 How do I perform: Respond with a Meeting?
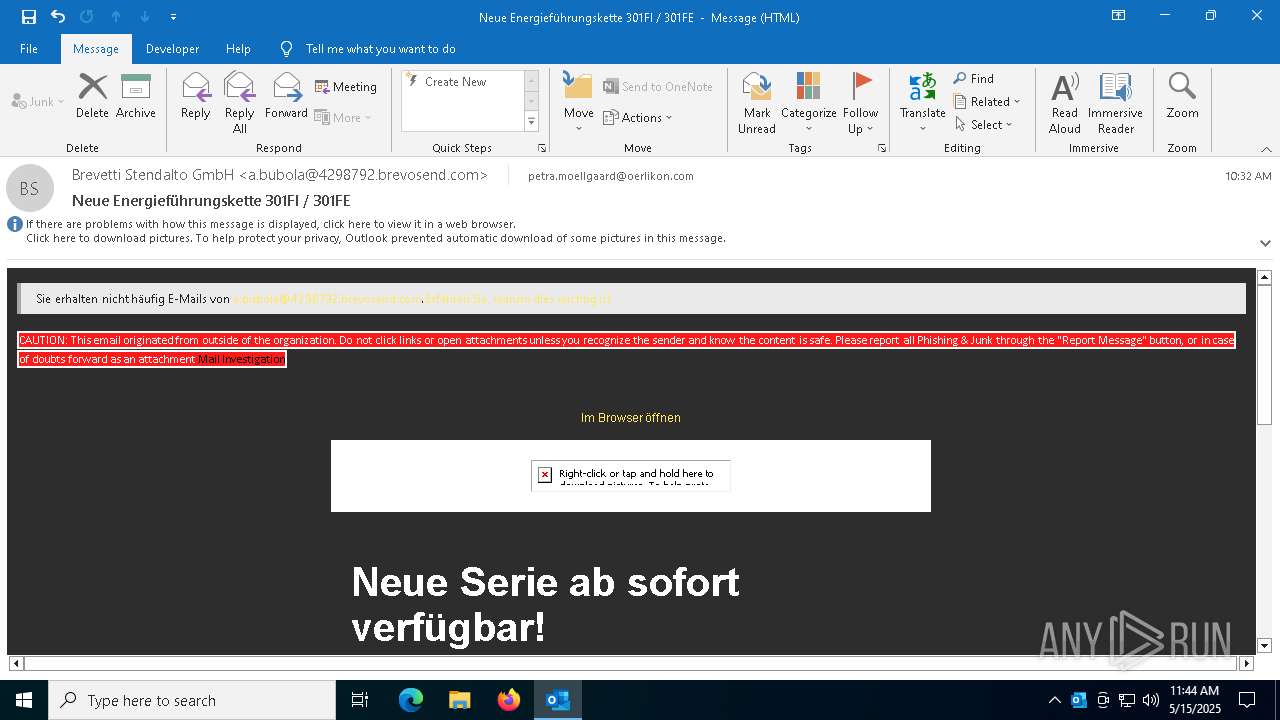tap(346, 87)
